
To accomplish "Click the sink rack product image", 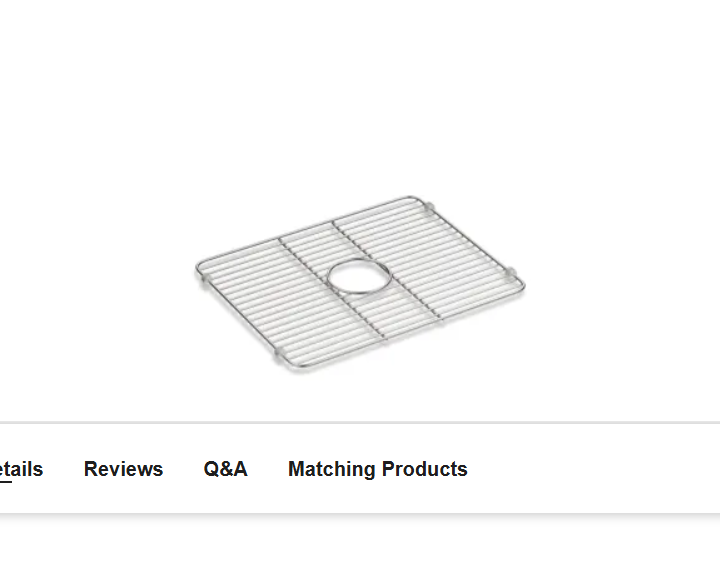I will point(360,284).
